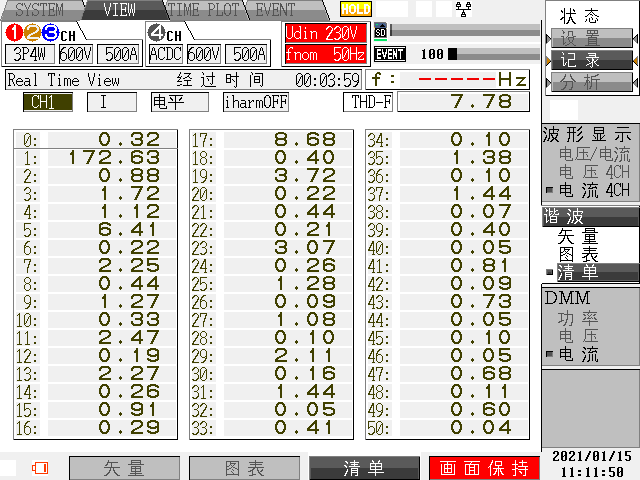Choose 电压 4CH waveform display
Screen dimensions: 640x480
[594, 172]
